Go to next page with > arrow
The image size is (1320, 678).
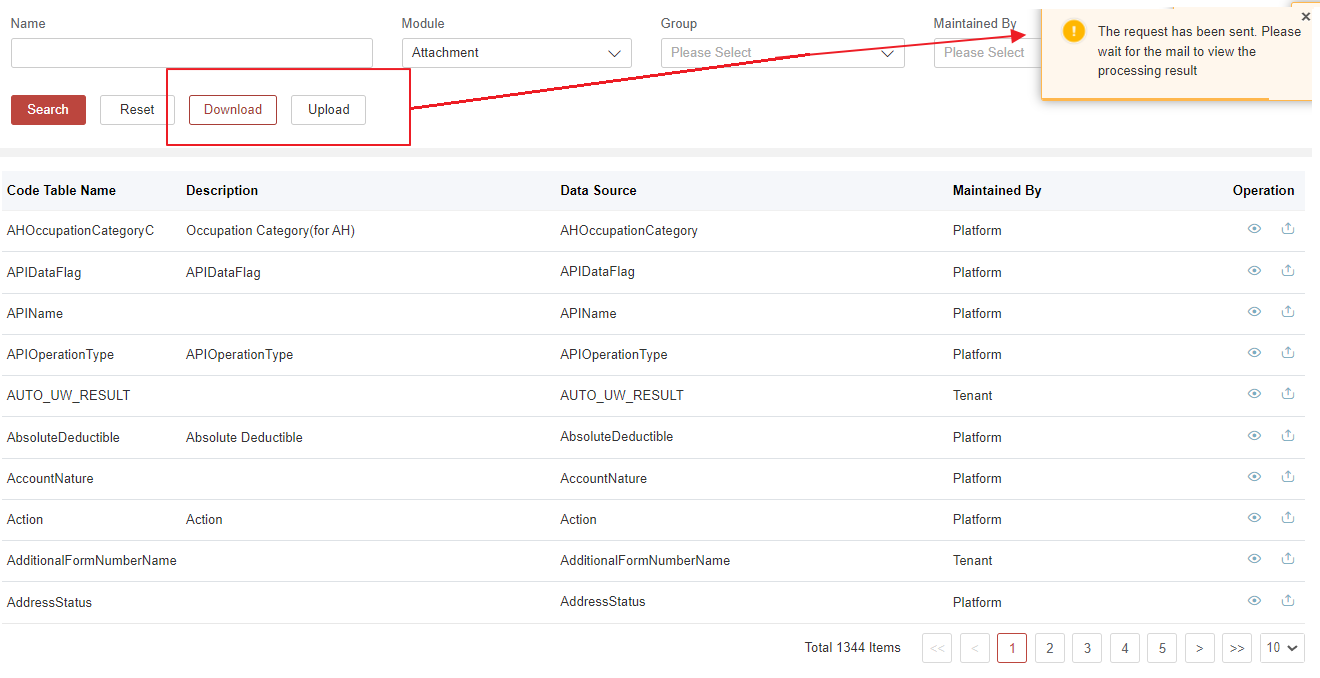pos(1199,648)
